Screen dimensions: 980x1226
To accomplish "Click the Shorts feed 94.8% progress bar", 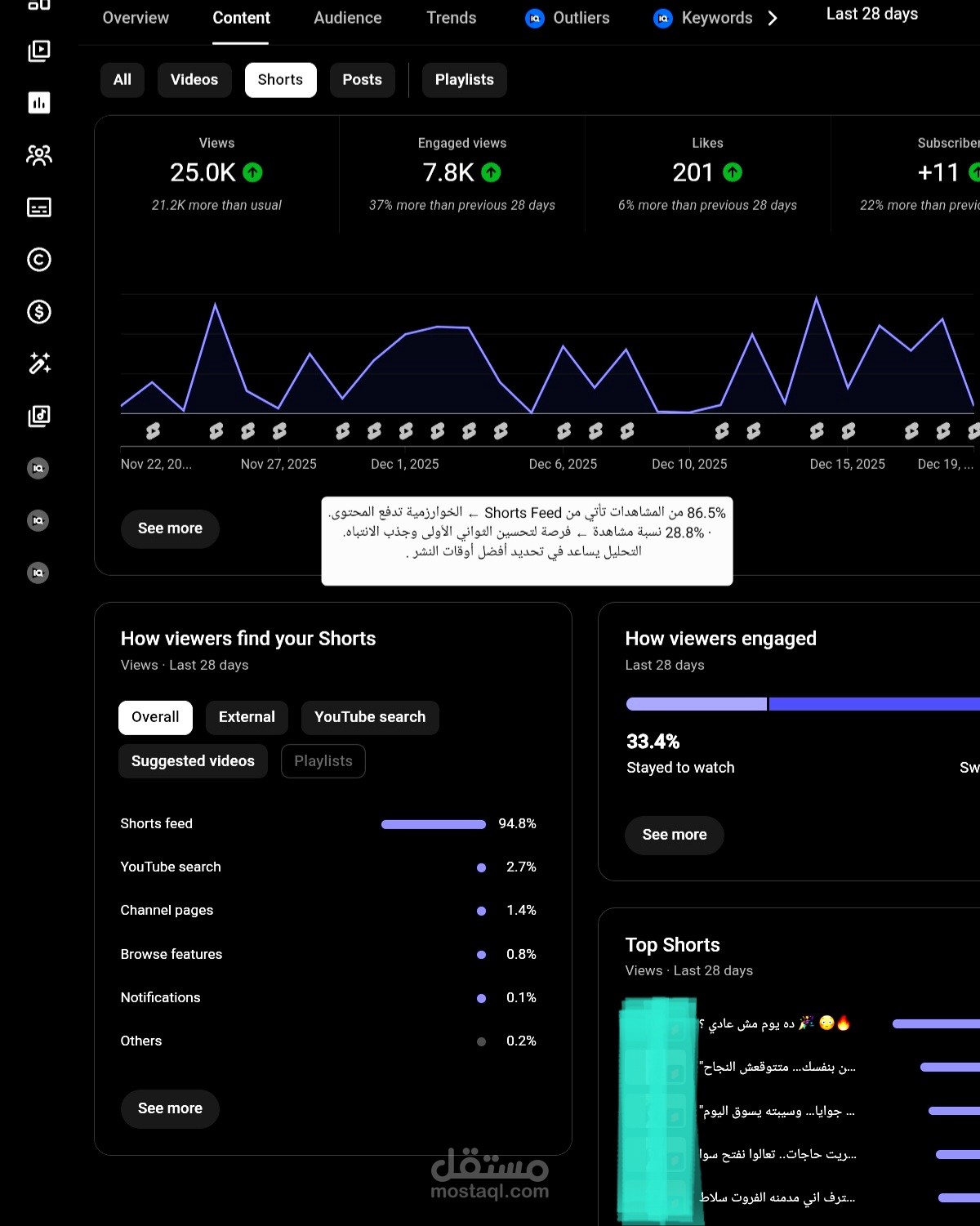I will point(434,824).
